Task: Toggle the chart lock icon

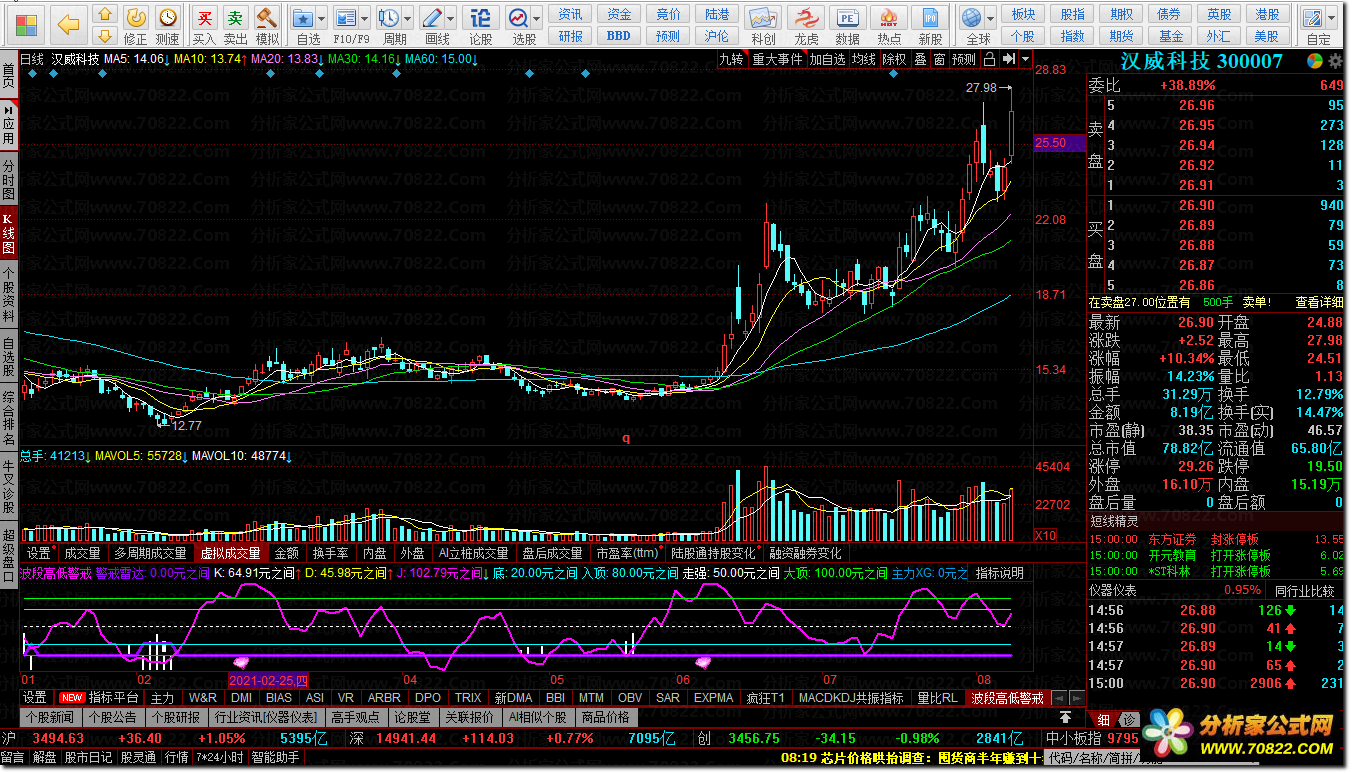Action: tap(990, 59)
